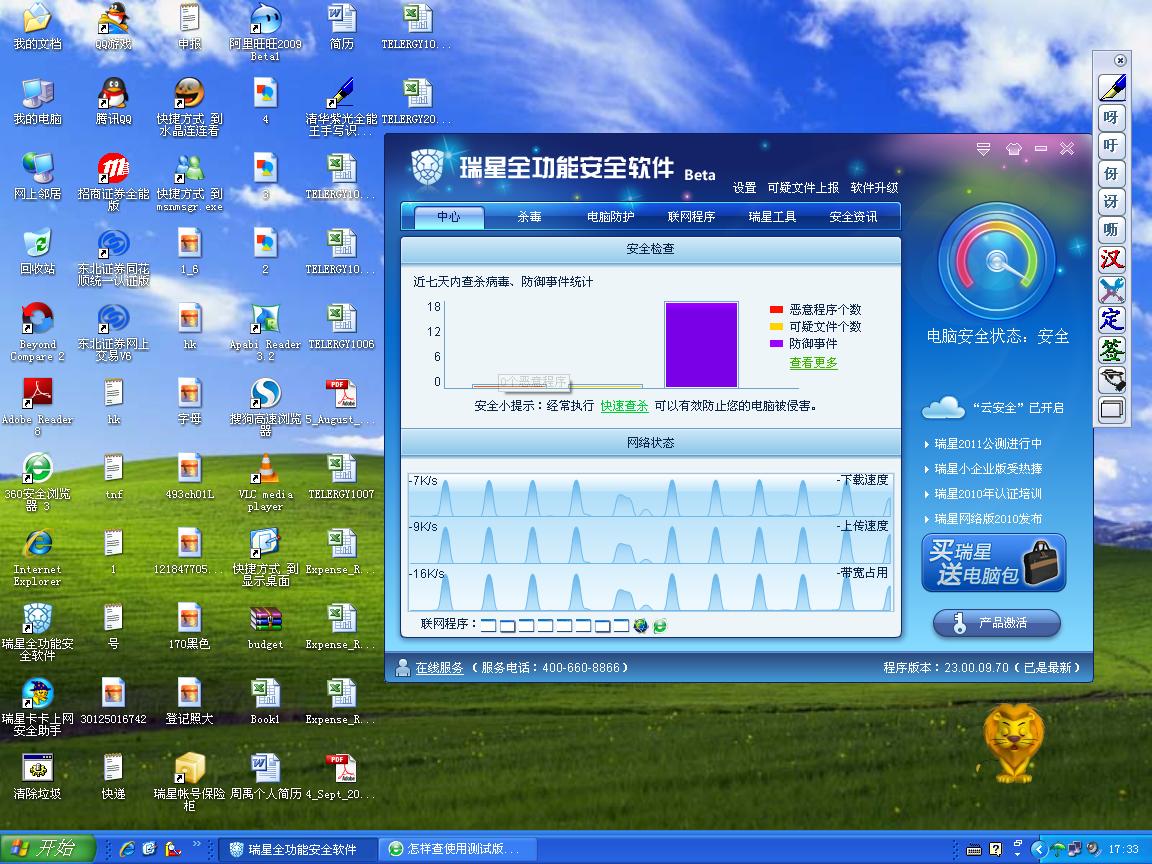Click the purple 防御事件 bar in chart

click(701, 344)
